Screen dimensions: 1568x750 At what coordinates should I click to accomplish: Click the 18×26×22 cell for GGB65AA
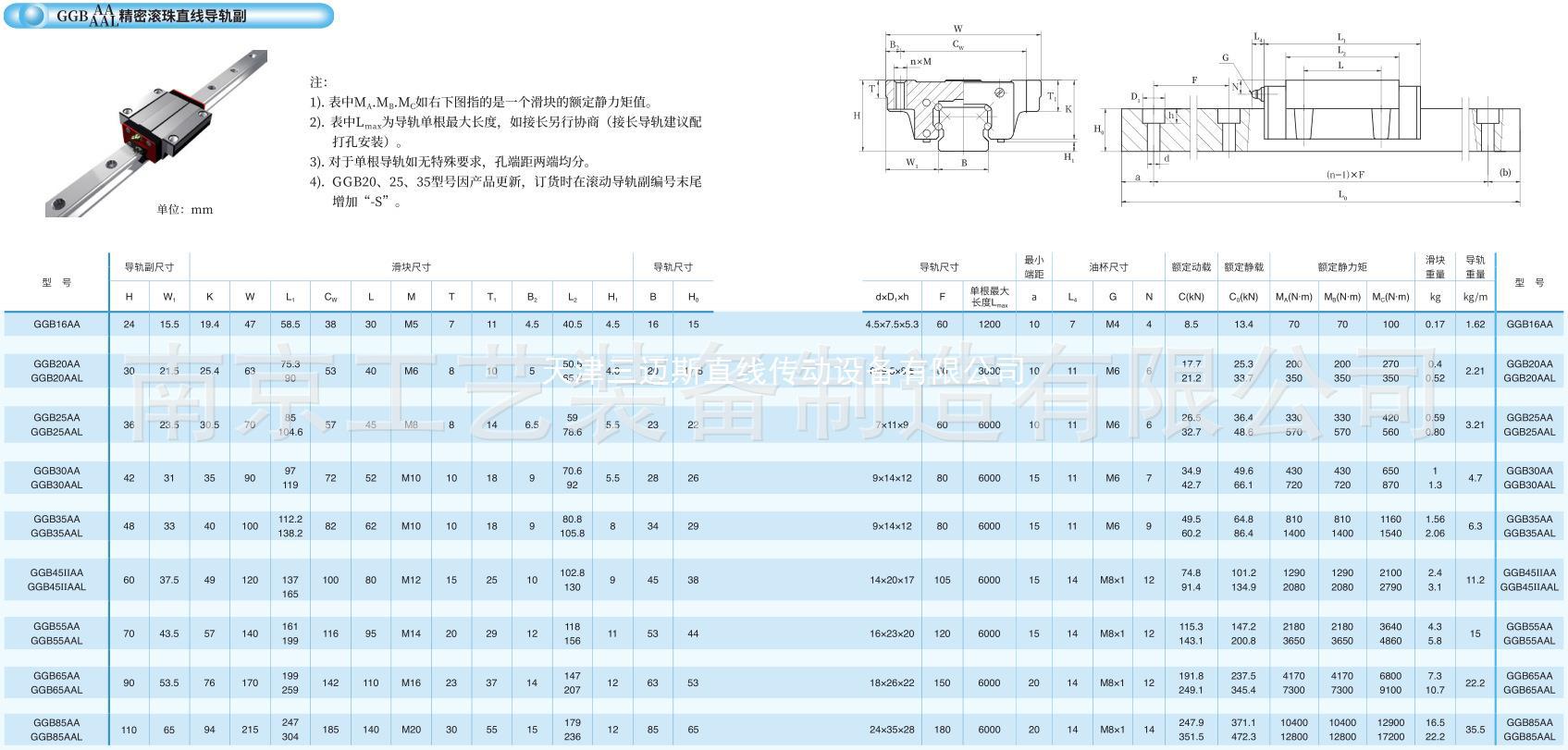point(892,682)
